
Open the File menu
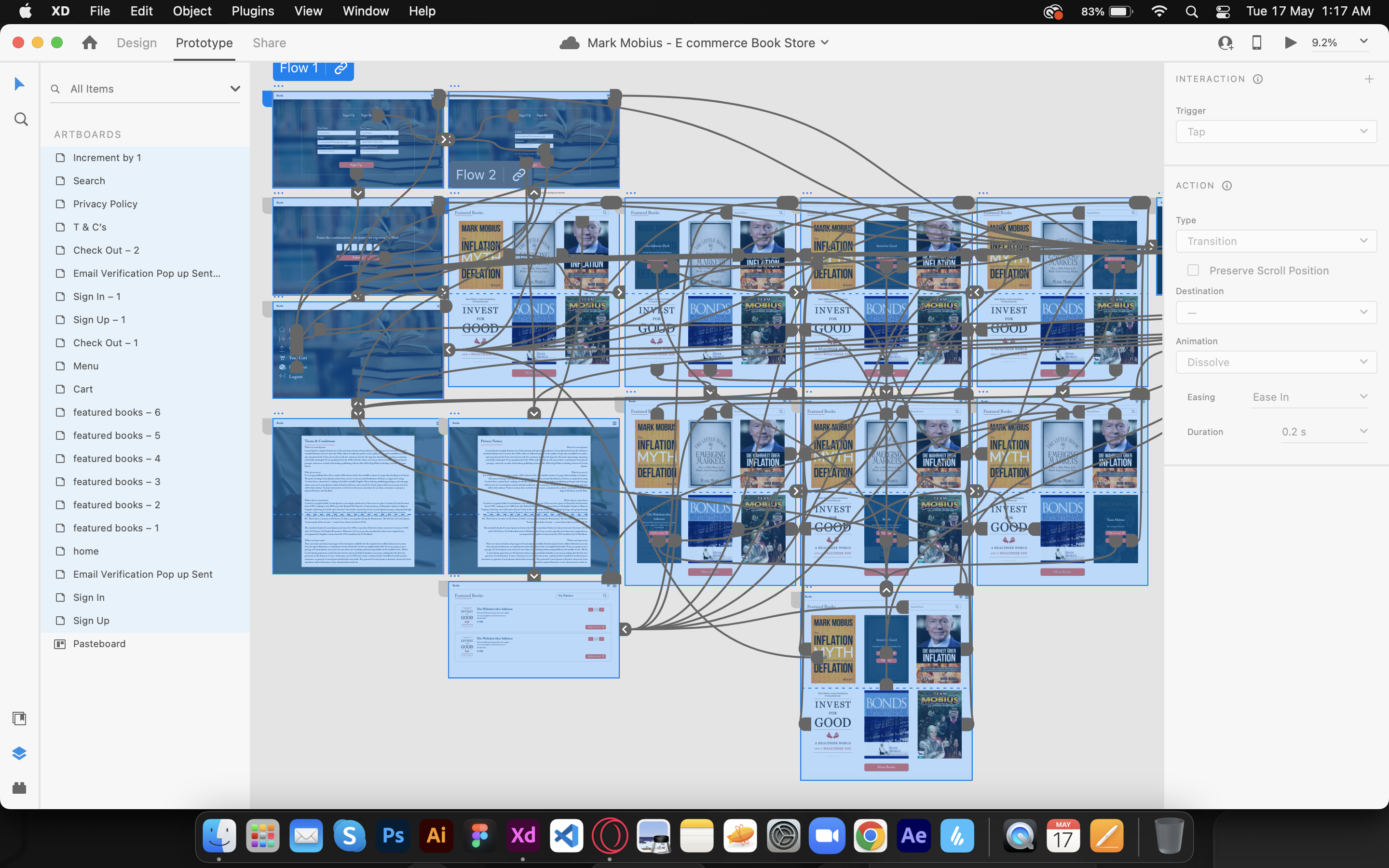pyautogui.click(x=100, y=11)
